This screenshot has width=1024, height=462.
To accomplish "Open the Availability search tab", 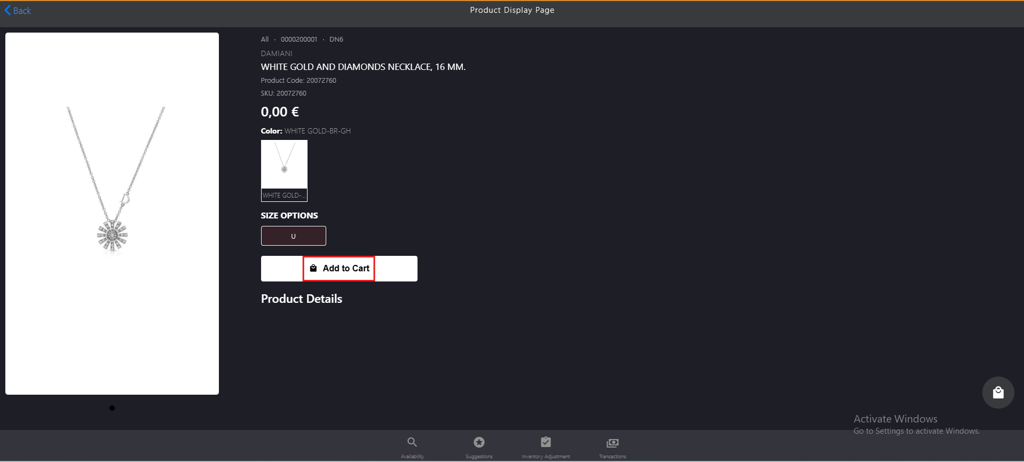I will (x=412, y=447).
